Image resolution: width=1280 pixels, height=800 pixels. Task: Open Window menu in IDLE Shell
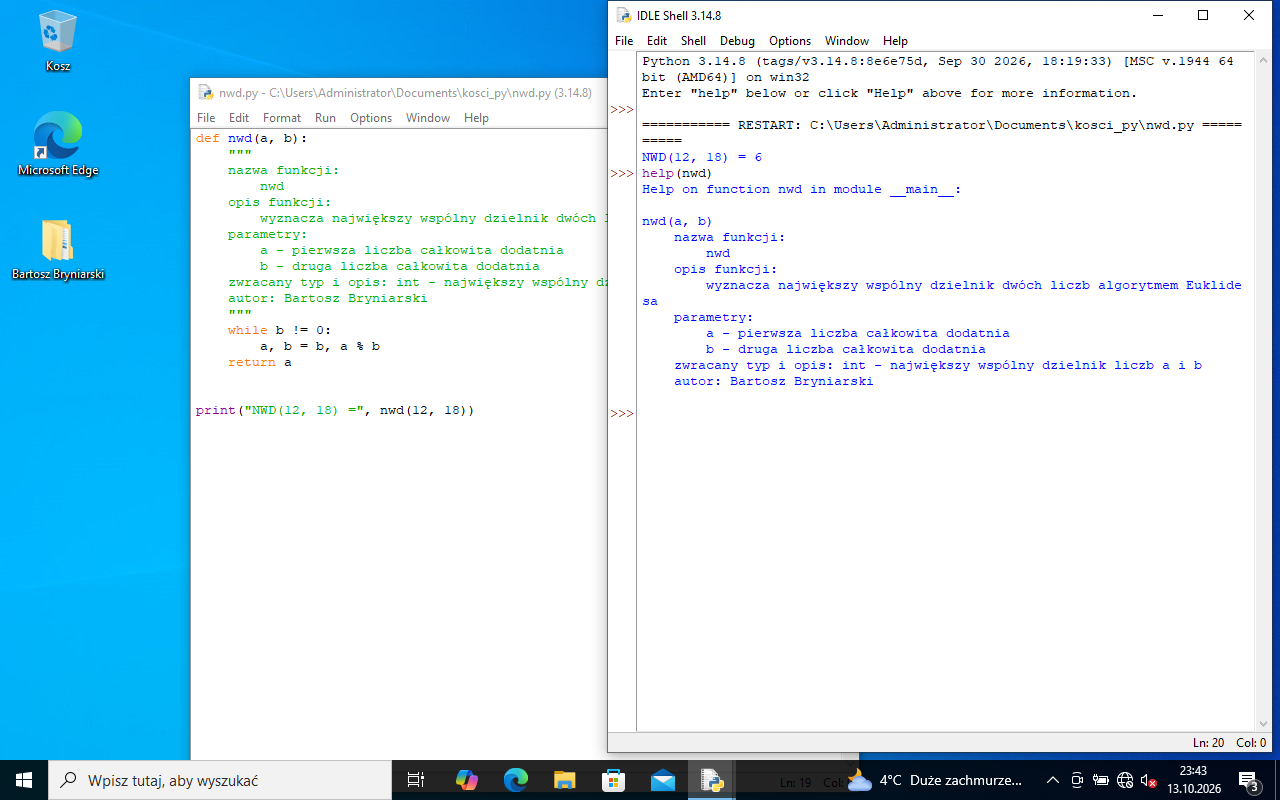847,41
